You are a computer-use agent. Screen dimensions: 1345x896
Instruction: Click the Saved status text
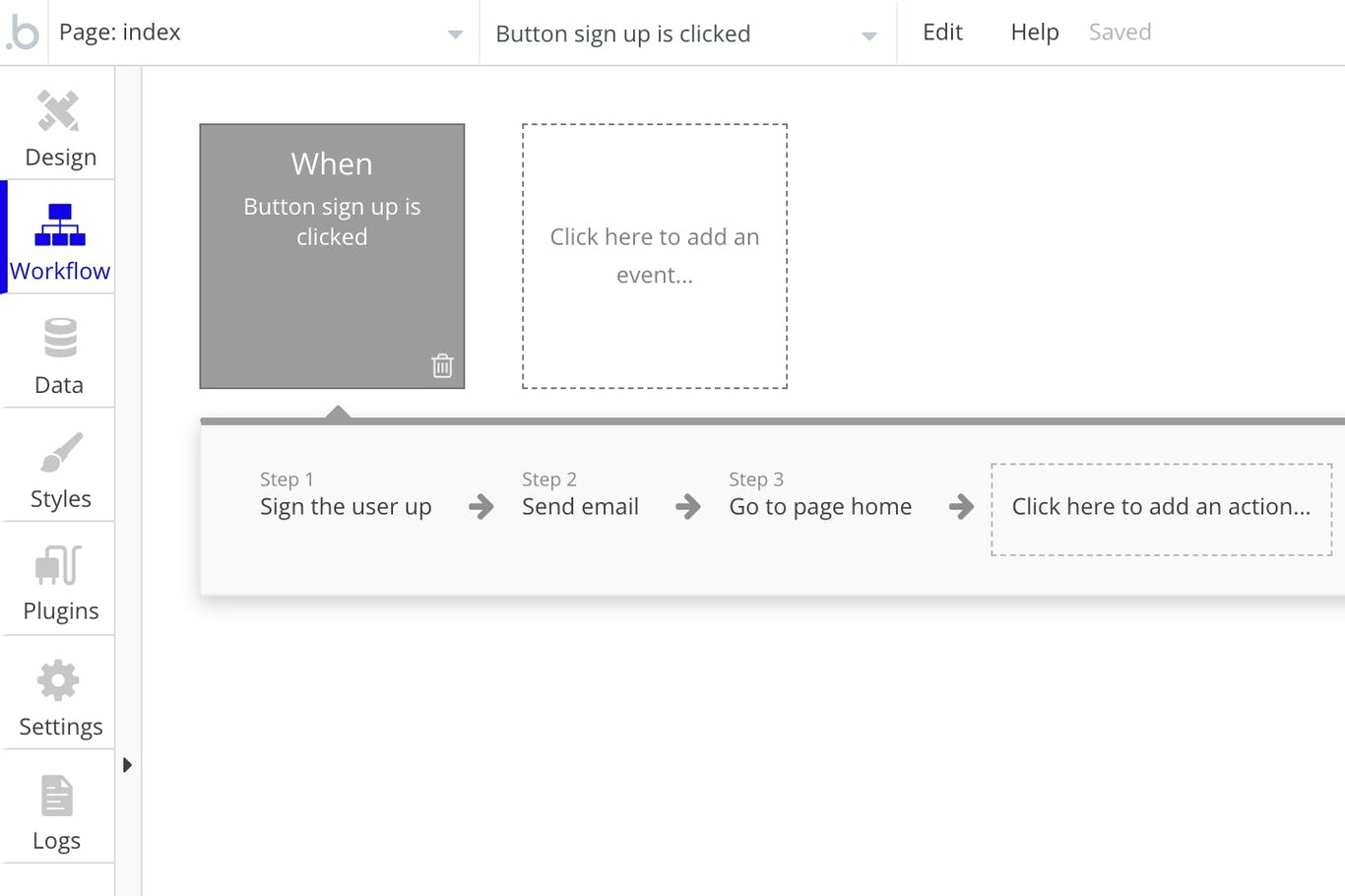pos(1120,32)
